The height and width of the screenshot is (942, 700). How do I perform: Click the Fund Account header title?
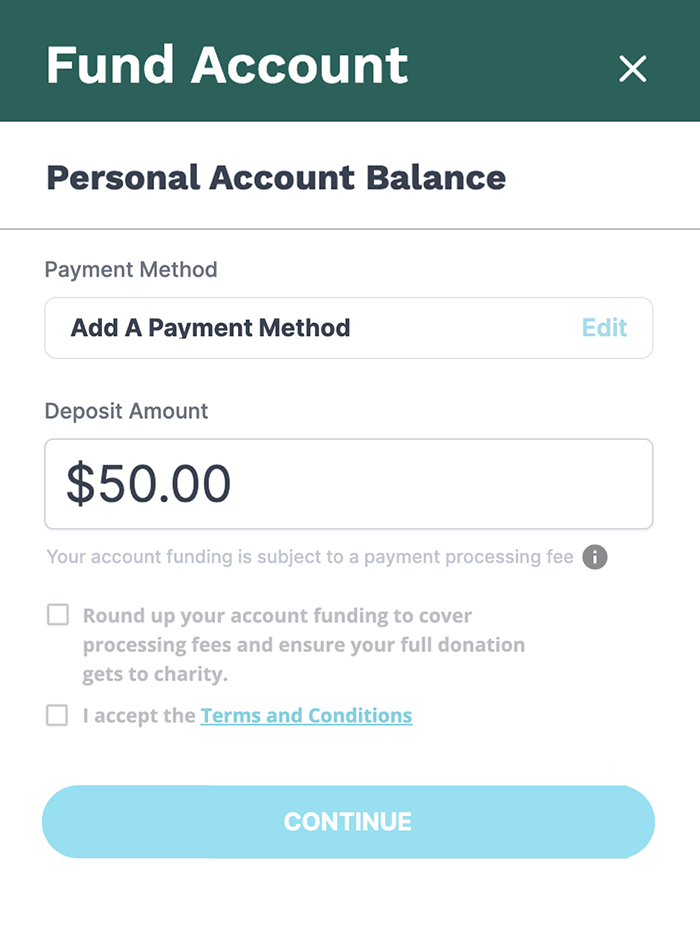click(x=227, y=65)
